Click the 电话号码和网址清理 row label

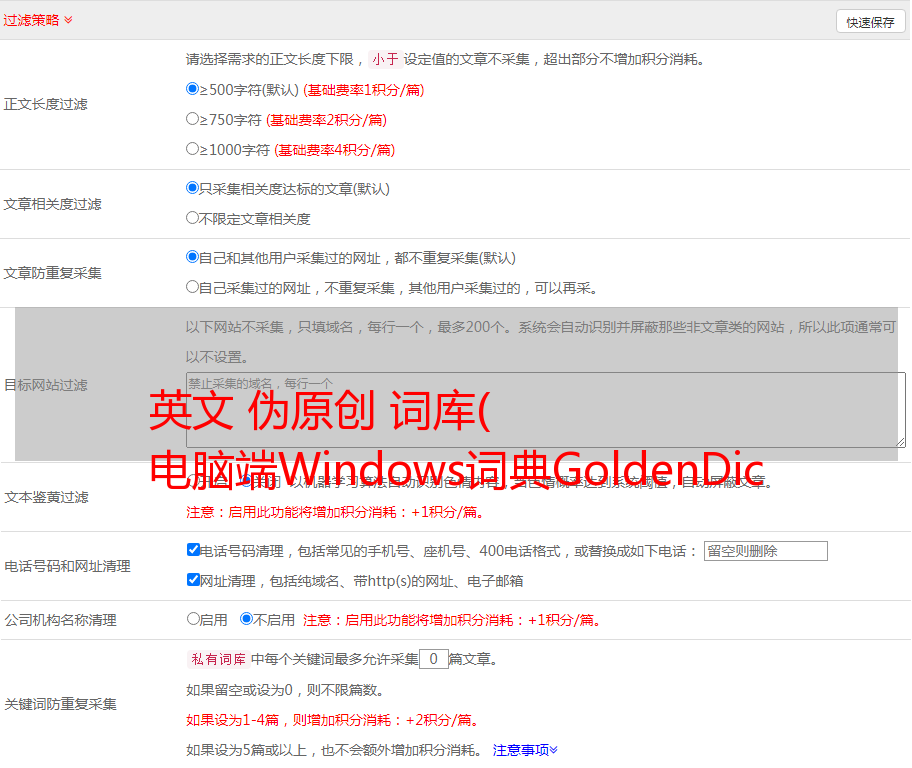(67, 566)
